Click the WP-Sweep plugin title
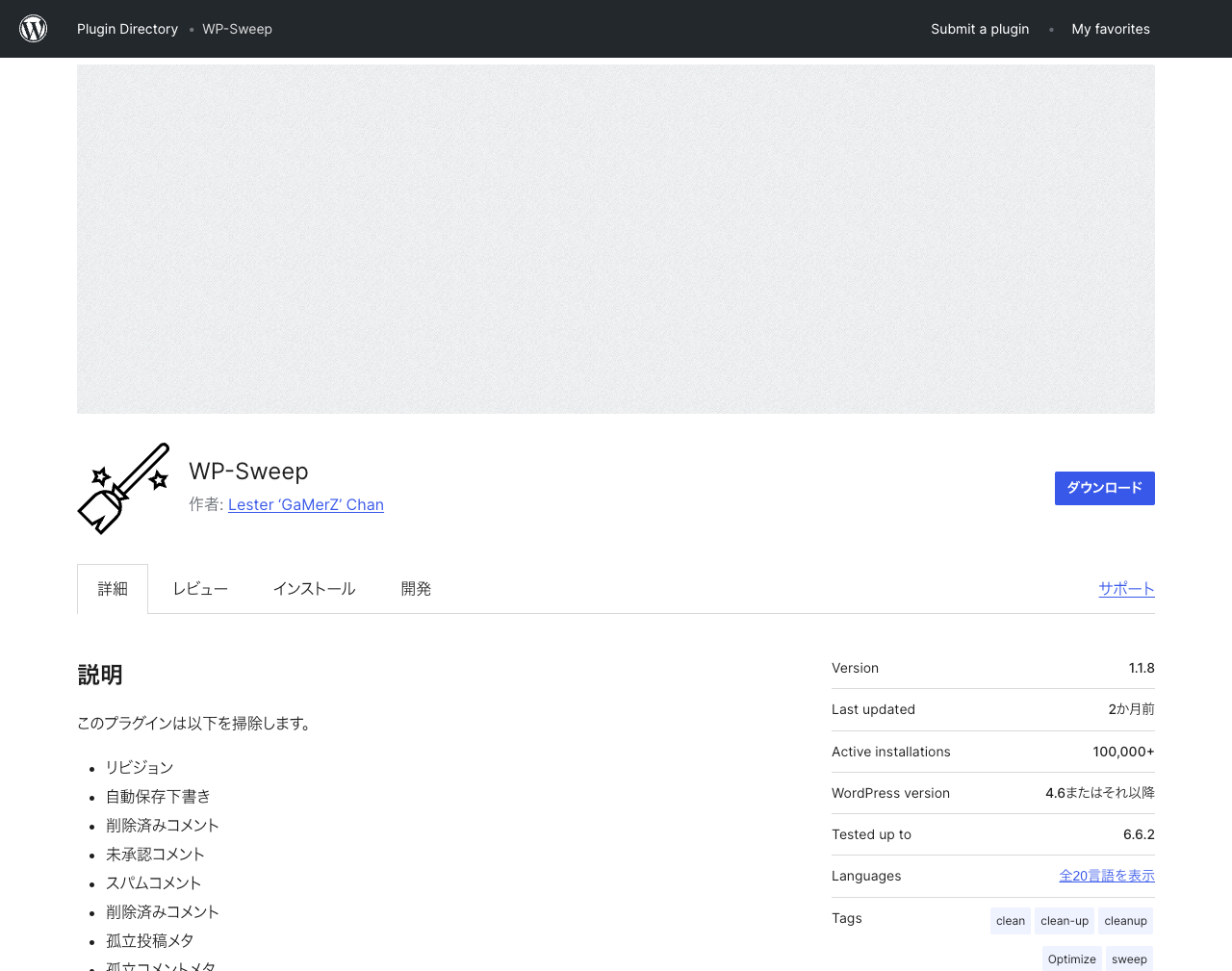Viewport: 1232px width, 971px height. [x=248, y=471]
